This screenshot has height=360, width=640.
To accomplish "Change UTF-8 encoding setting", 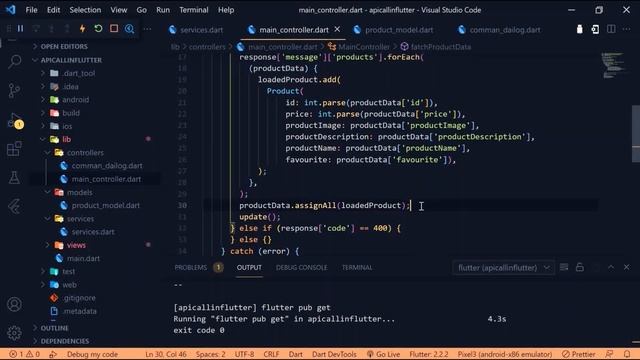I will coord(244,354).
